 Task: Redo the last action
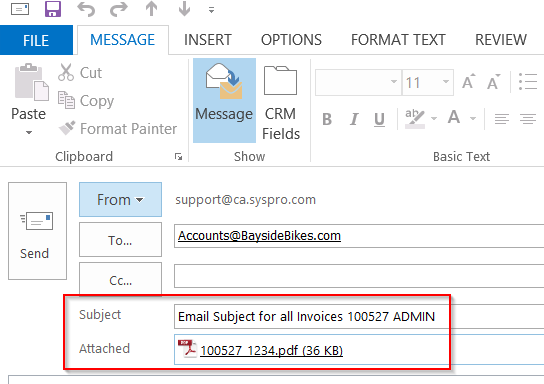tap(119, 9)
